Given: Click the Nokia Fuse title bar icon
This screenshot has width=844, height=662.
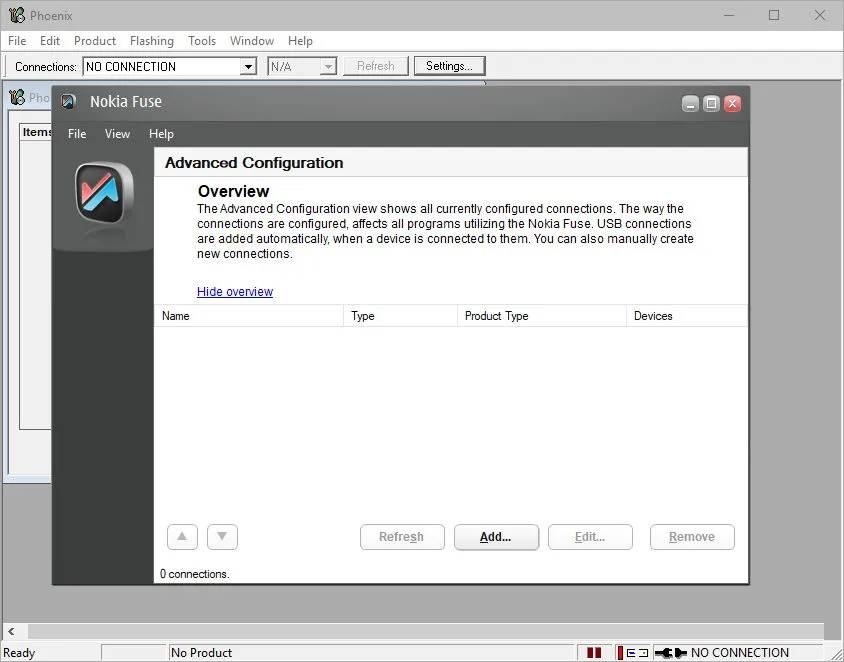Looking at the screenshot, I should [x=68, y=101].
